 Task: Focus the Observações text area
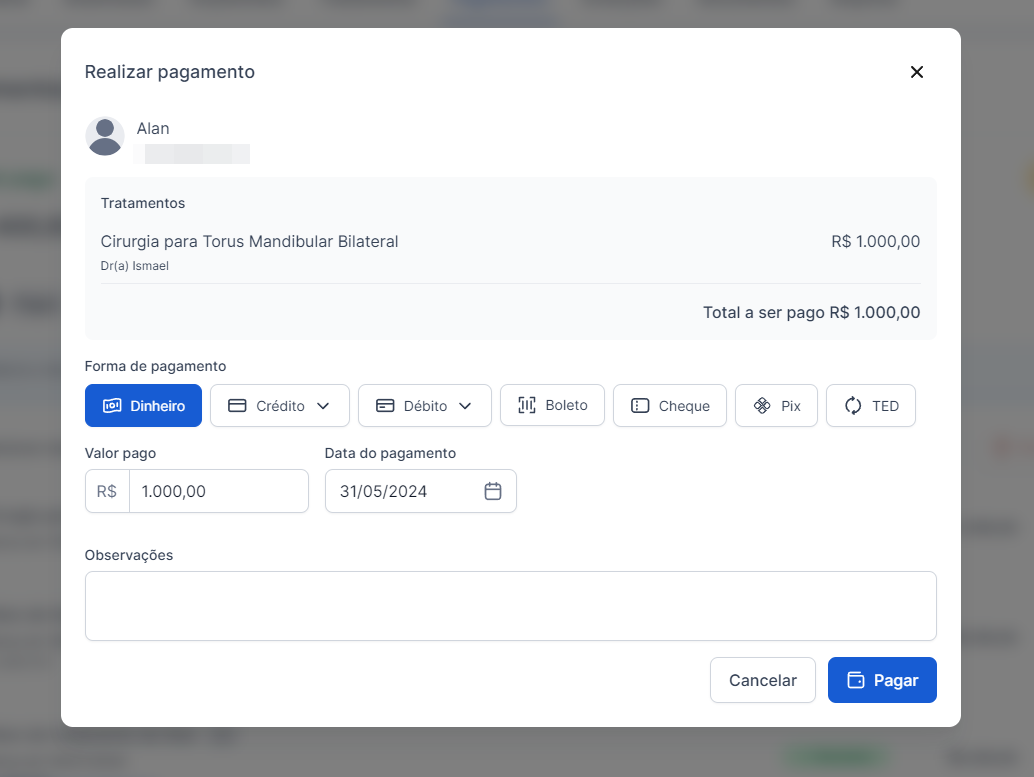point(510,606)
